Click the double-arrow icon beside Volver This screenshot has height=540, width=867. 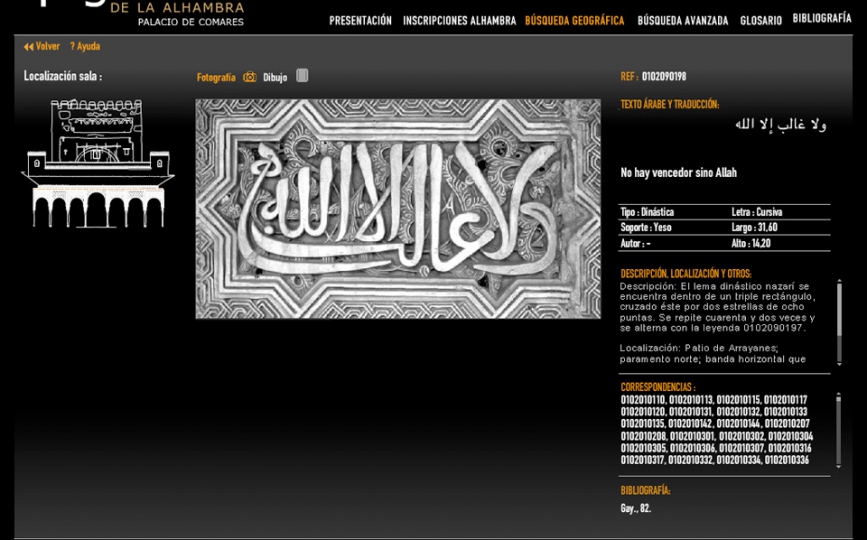coord(29,47)
